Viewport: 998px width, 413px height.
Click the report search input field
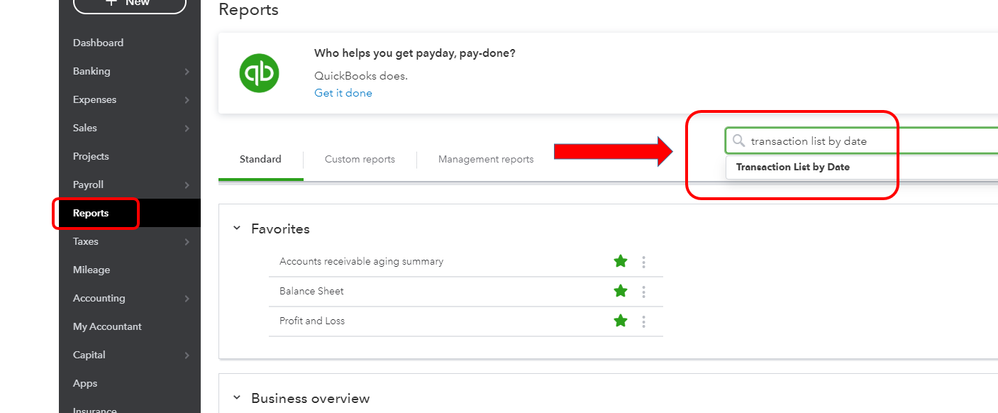[861, 141]
